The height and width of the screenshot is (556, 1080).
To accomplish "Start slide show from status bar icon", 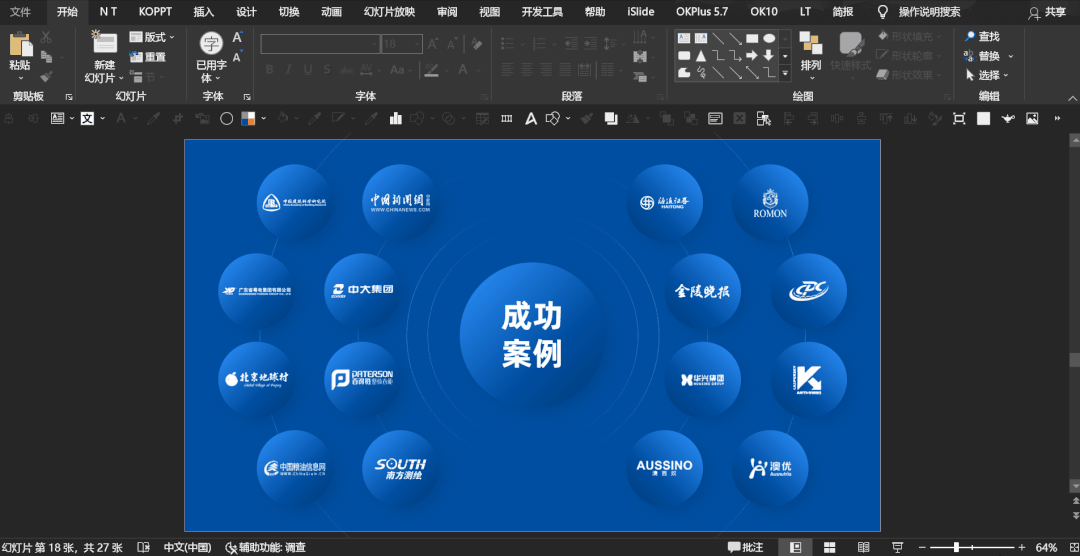I will click(897, 548).
